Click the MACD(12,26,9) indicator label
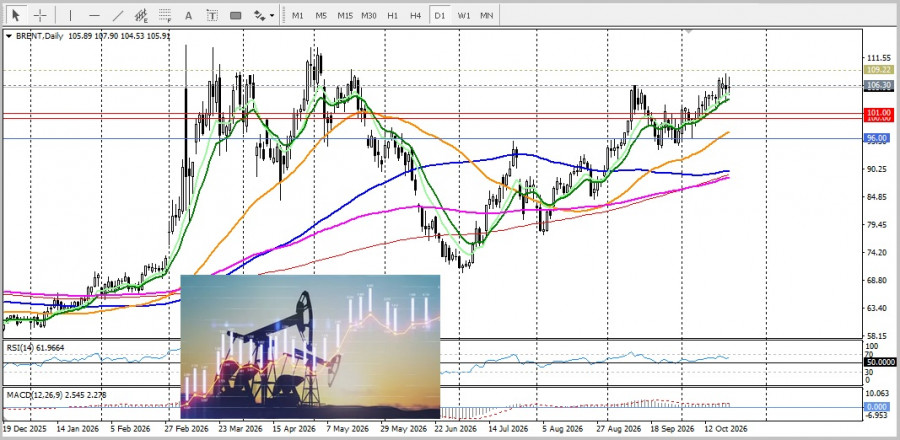900x440 pixels. coord(56,395)
